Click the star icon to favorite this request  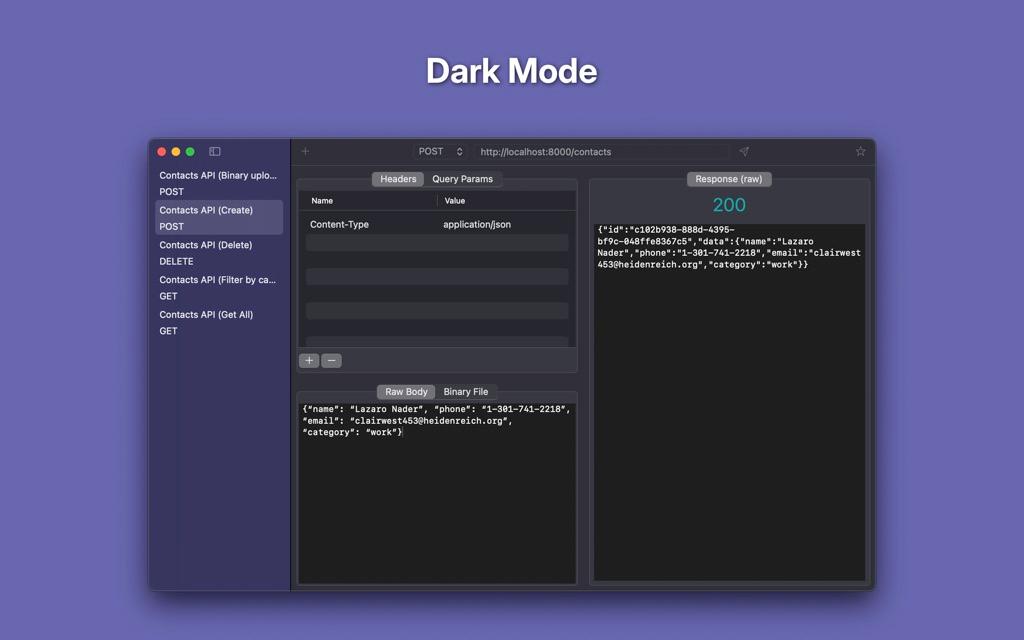(860, 151)
